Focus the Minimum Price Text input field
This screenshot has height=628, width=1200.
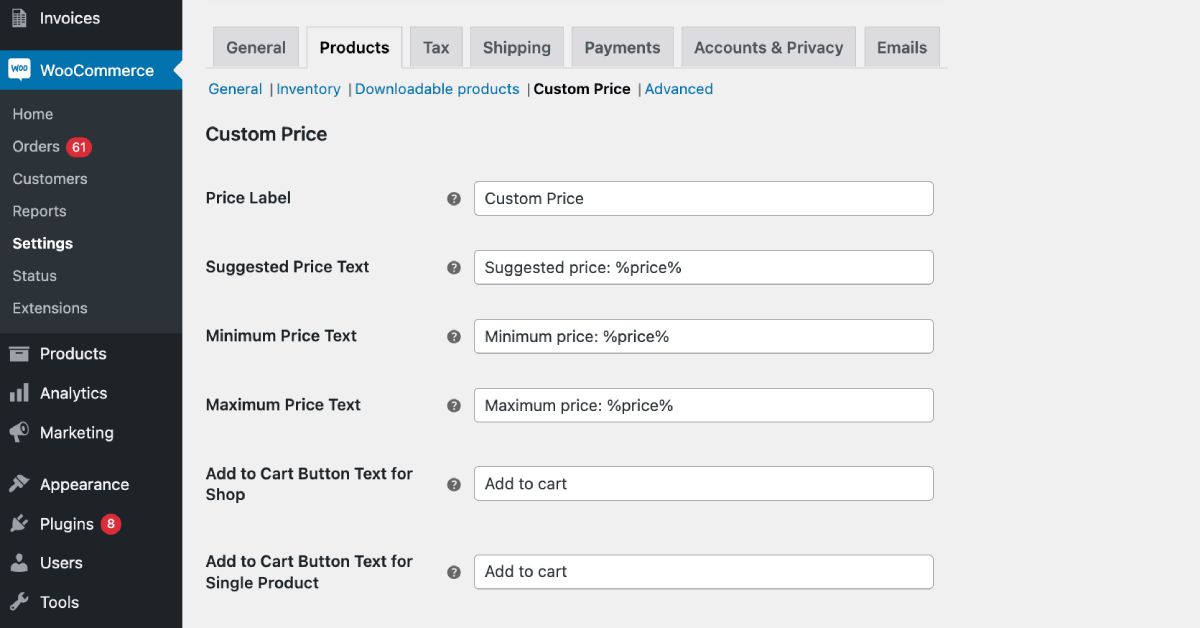(704, 336)
